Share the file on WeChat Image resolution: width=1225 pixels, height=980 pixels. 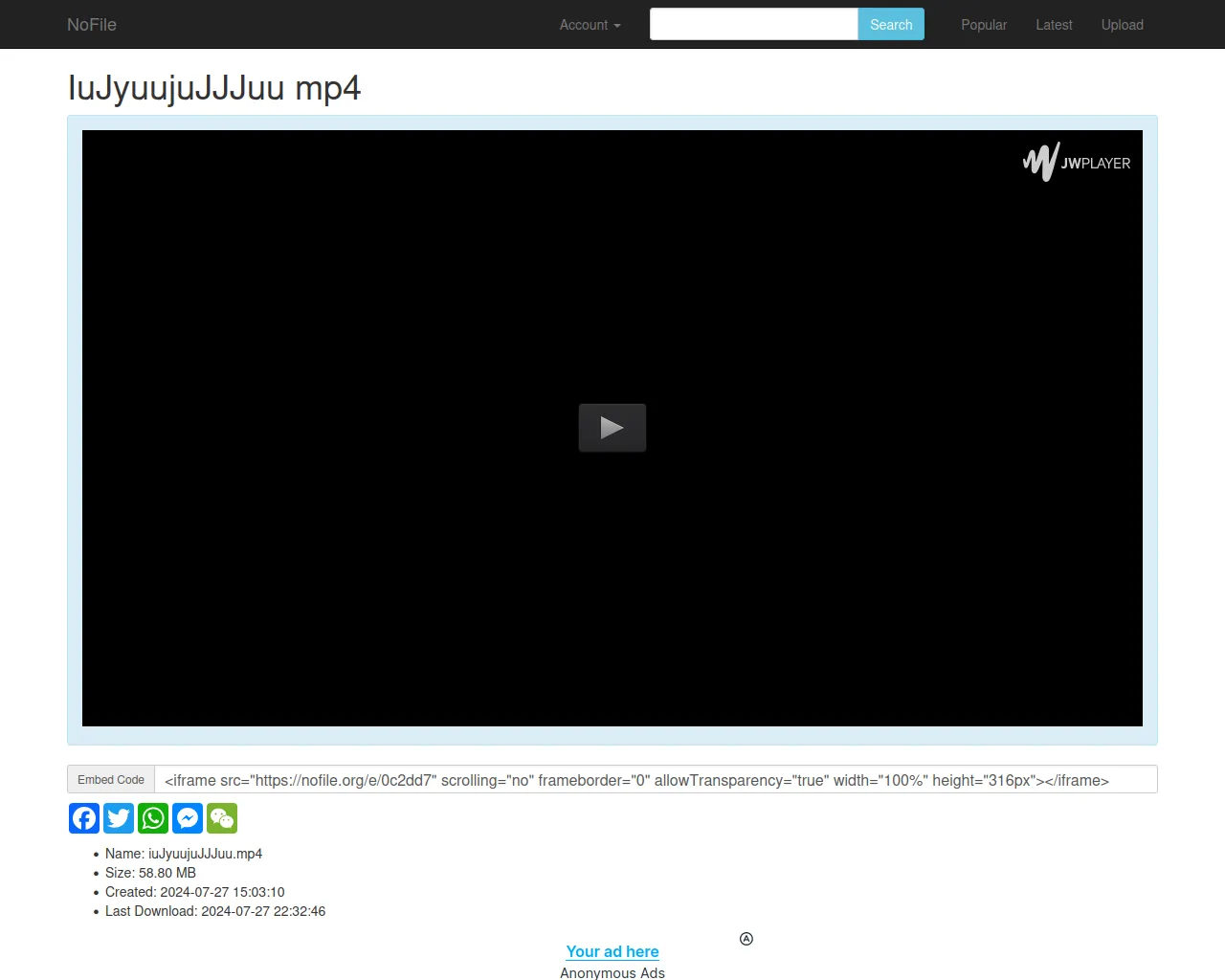tap(222, 818)
